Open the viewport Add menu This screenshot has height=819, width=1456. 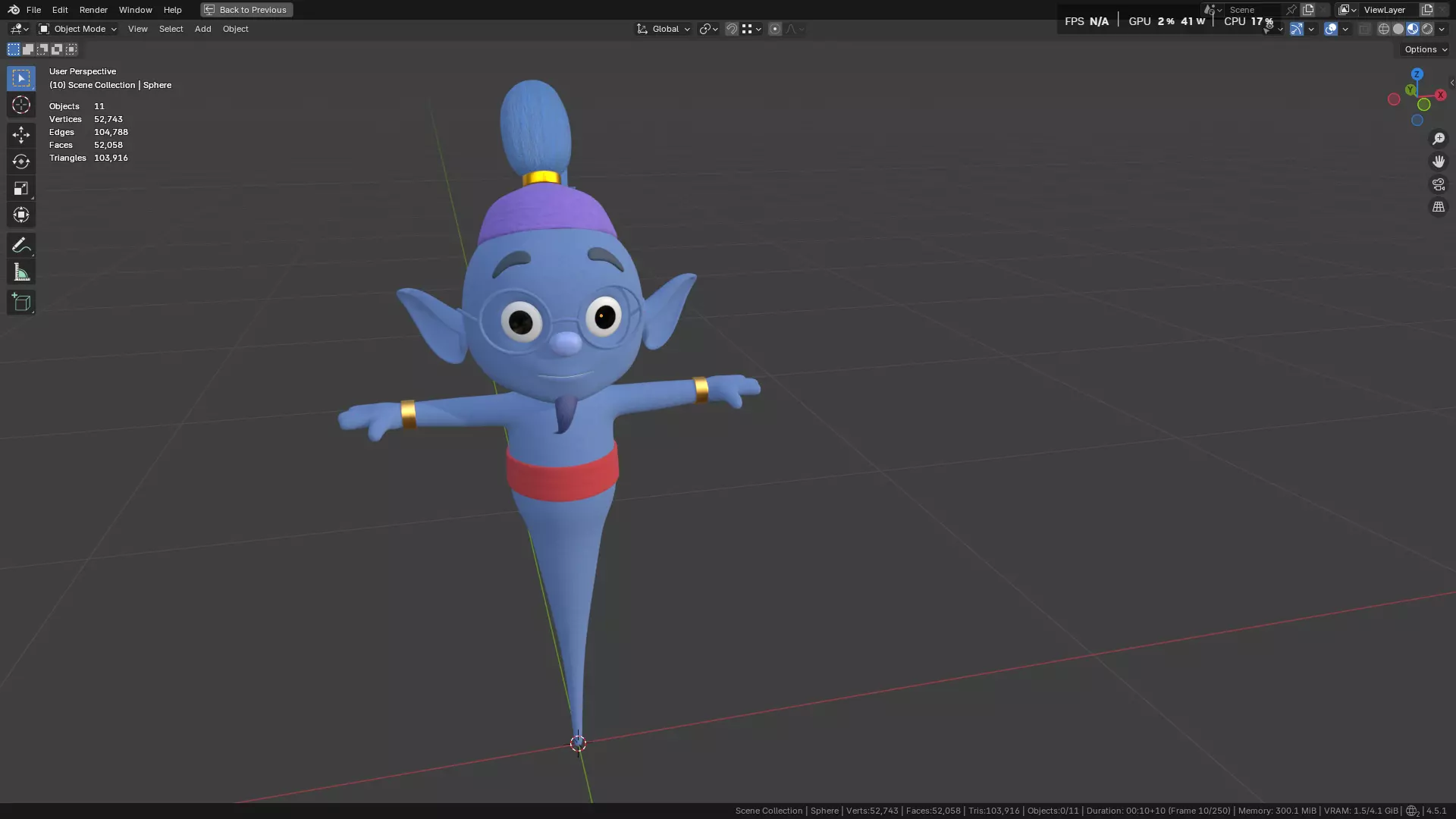pos(202,29)
